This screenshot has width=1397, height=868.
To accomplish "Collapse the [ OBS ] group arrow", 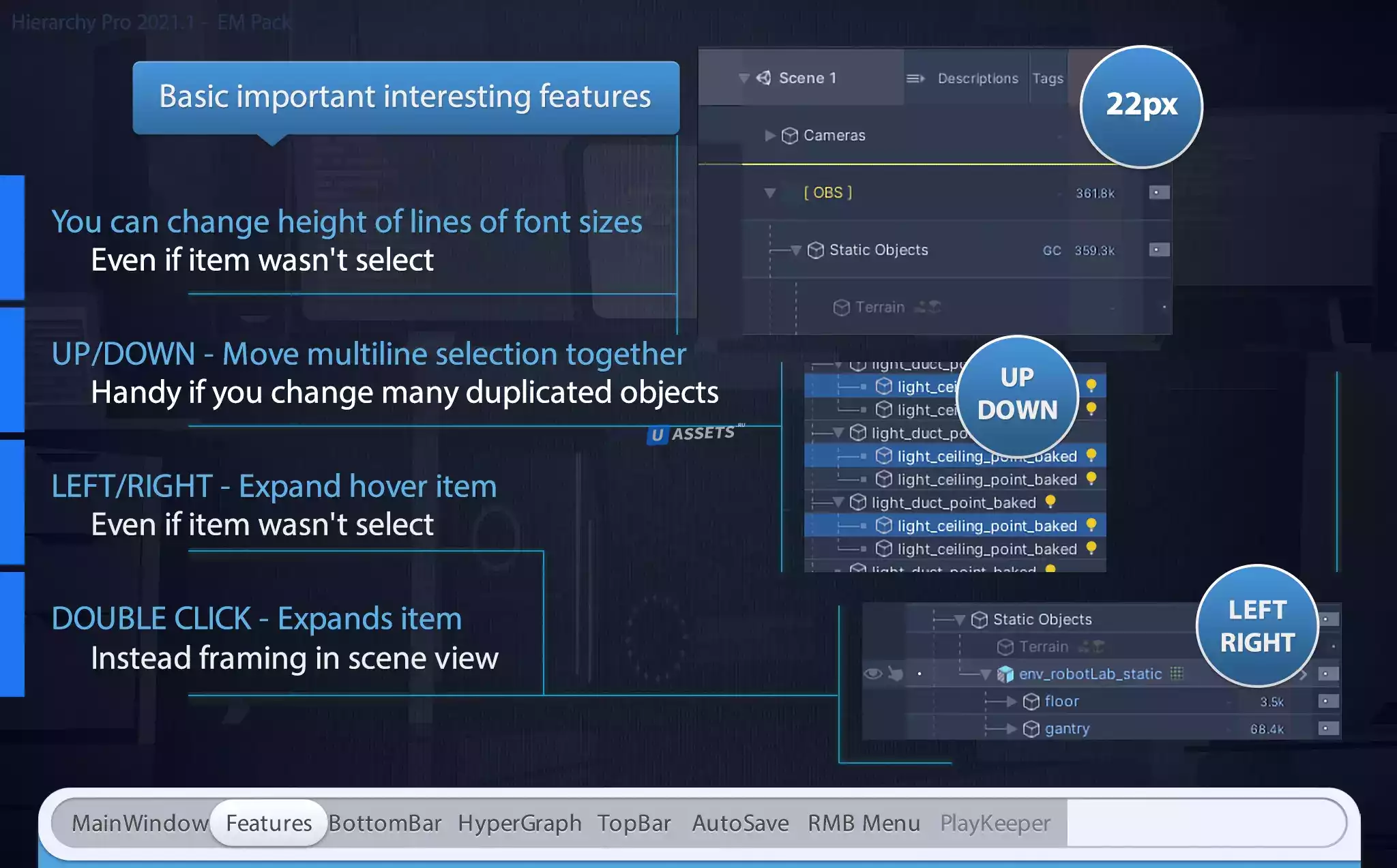I will [769, 193].
